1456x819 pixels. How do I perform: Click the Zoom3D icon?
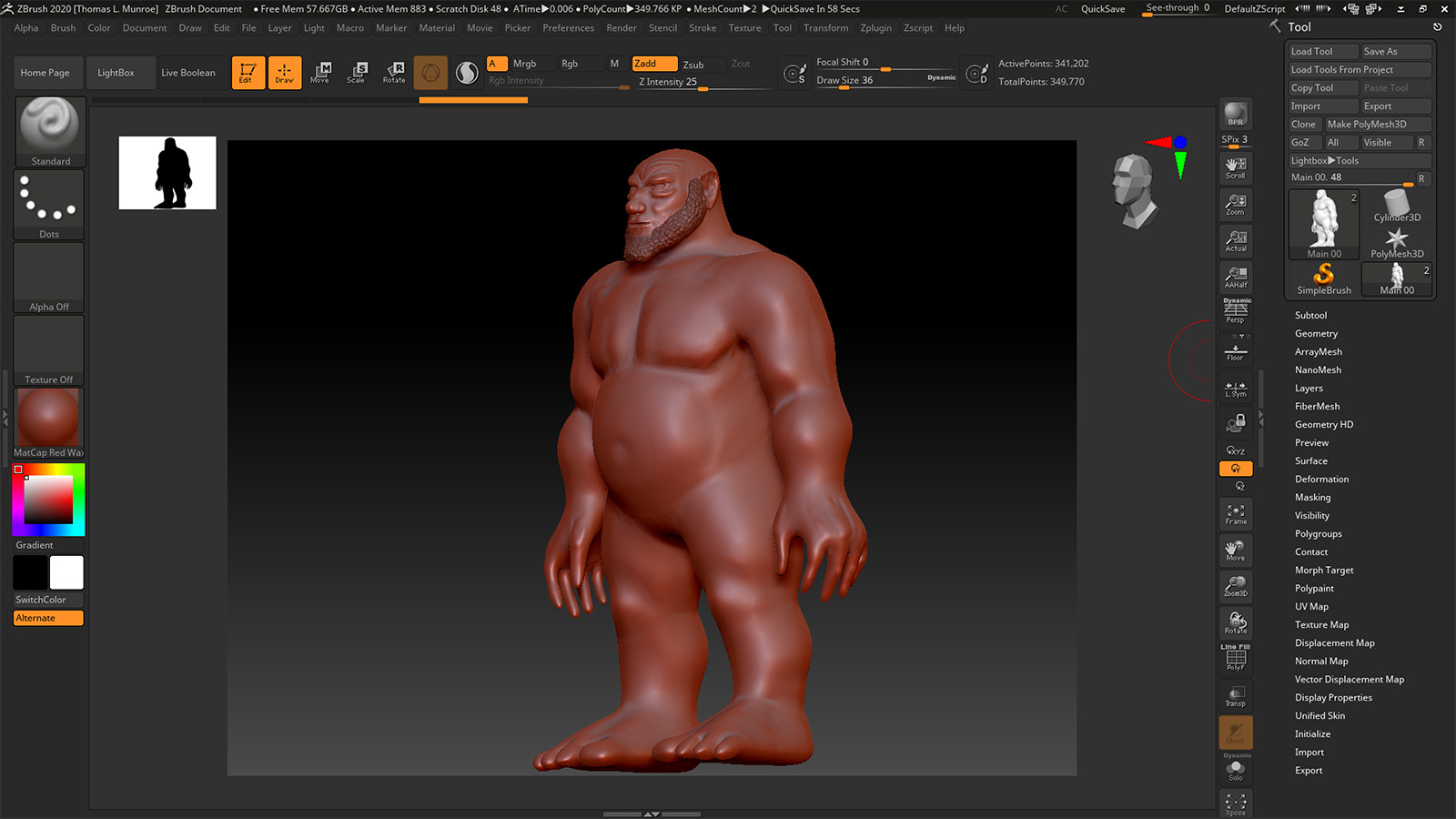[1236, 587]
